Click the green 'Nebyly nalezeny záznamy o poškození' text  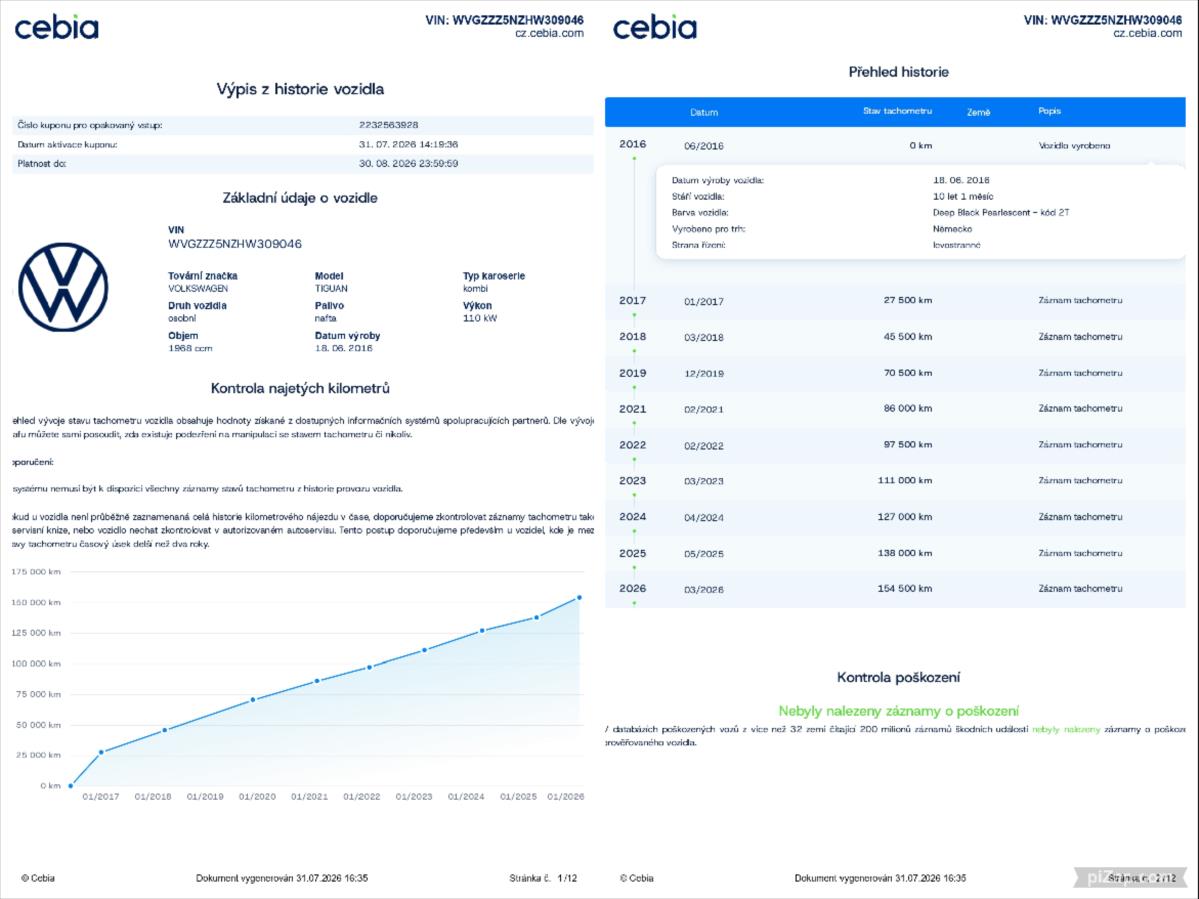(x=898, y=711)
